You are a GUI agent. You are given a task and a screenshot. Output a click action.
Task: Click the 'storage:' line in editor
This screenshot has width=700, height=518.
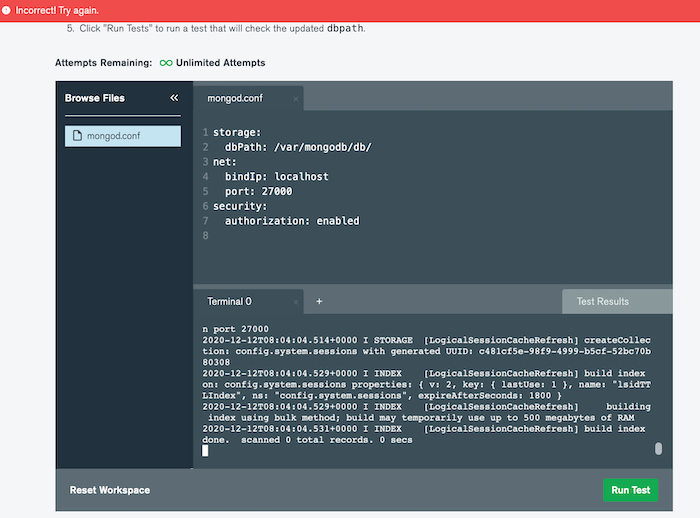click(237, 132)
